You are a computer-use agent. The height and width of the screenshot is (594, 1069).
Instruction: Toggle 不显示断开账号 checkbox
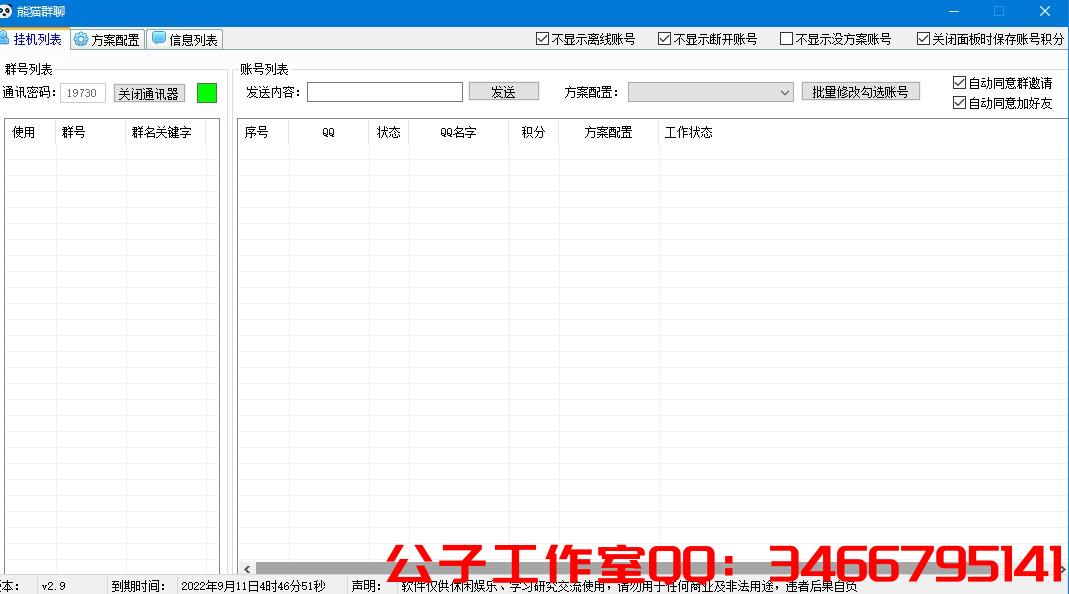(707, 39)
